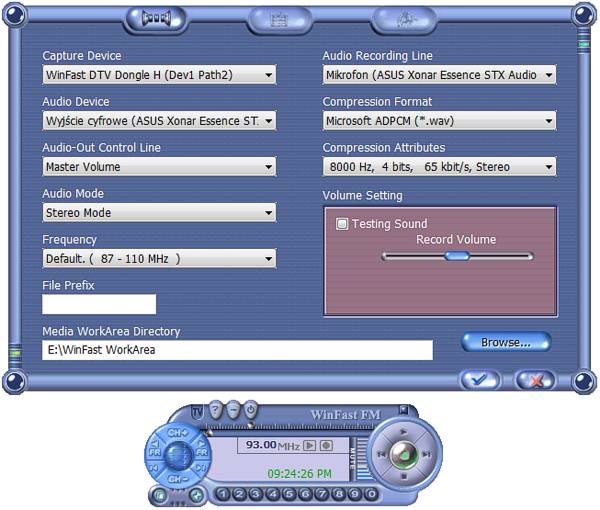Click the scan forward button below right FR

(201, 468)
